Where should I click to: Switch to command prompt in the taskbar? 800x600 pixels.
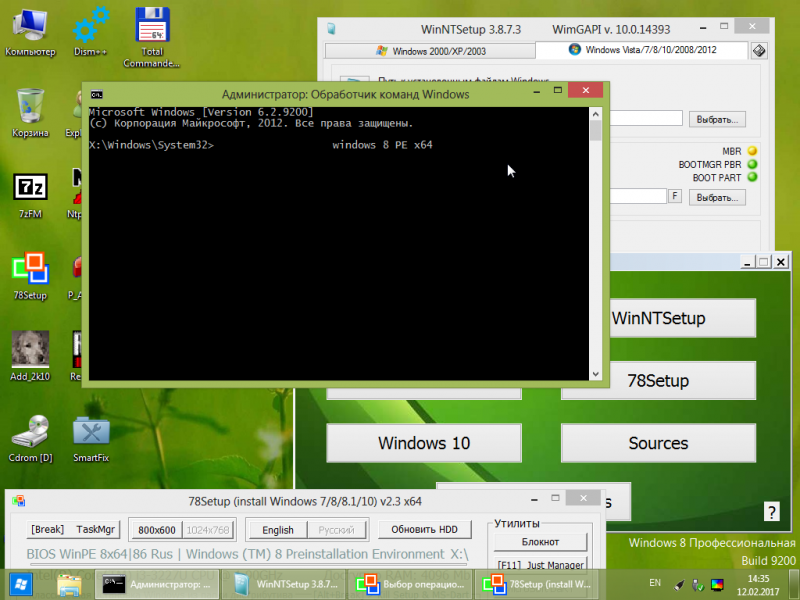[x=159, y=584]
